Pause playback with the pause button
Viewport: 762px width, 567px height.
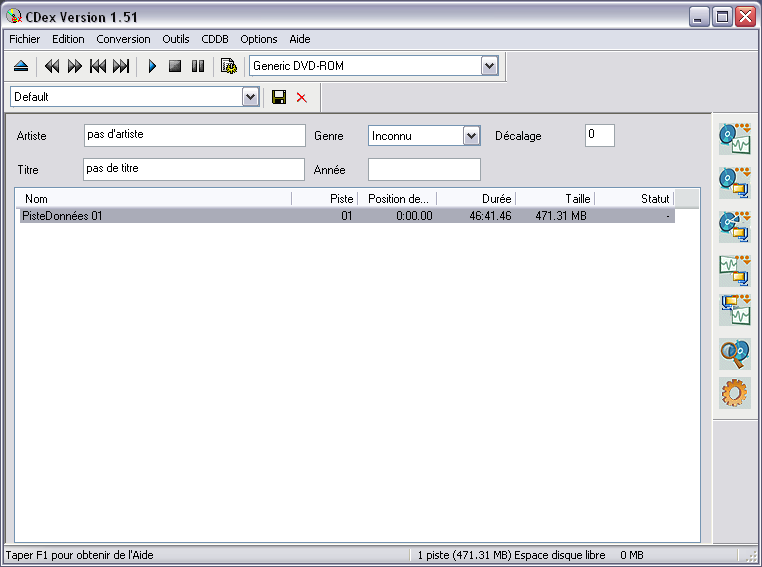198,66
